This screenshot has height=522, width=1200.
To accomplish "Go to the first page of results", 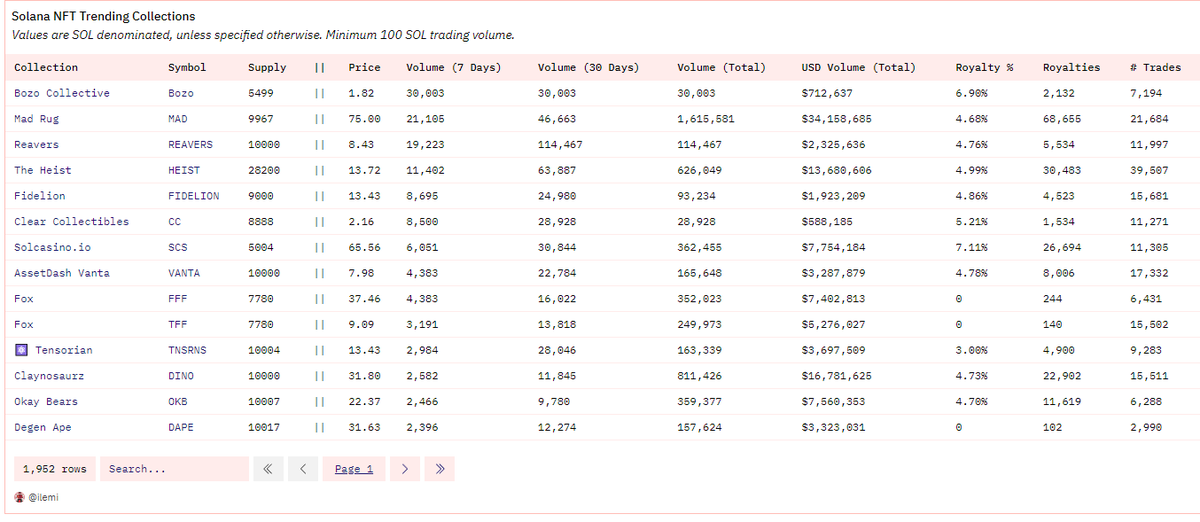I will (268, 469).
